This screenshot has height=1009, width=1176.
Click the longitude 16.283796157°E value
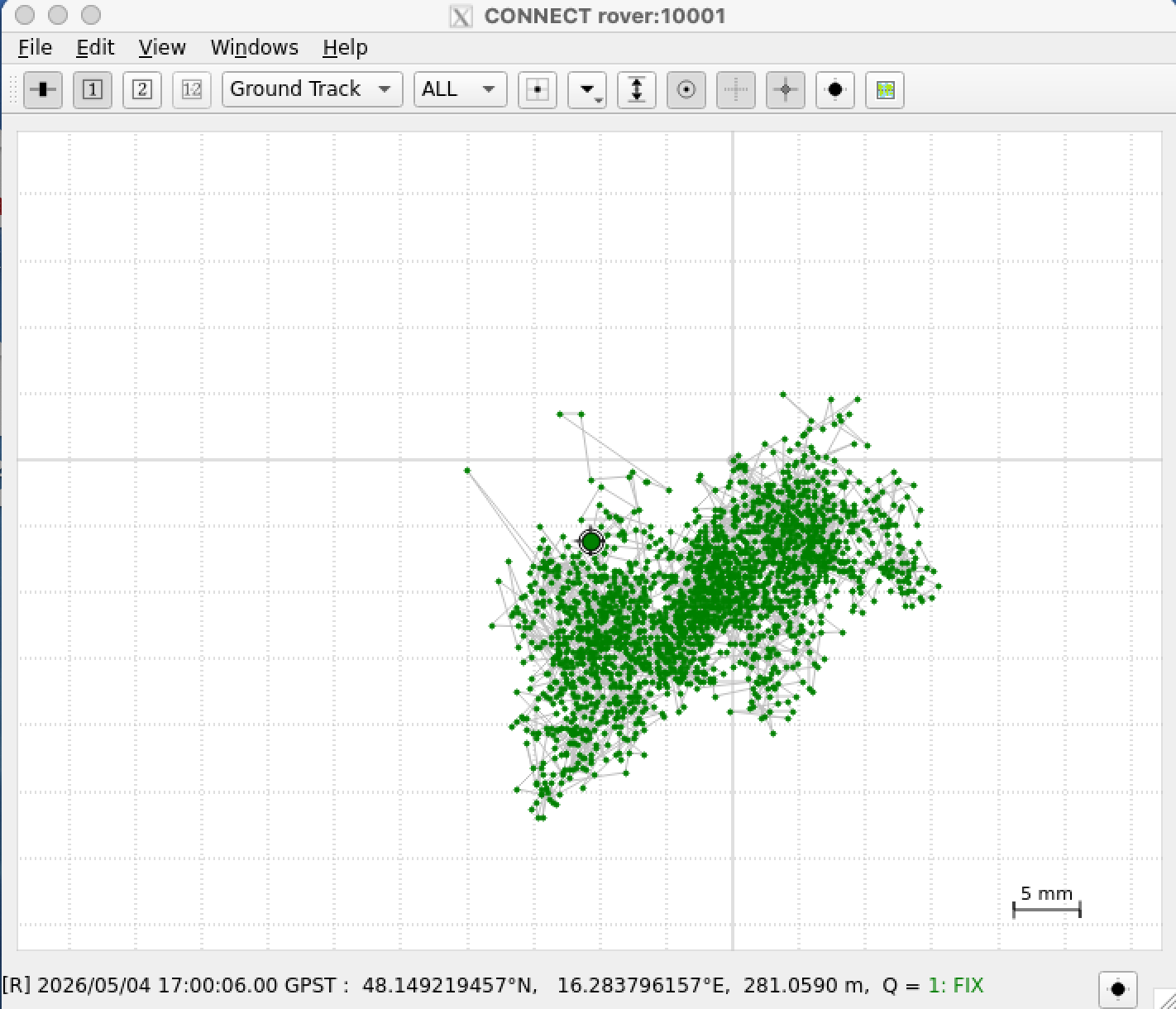point(643,986)
